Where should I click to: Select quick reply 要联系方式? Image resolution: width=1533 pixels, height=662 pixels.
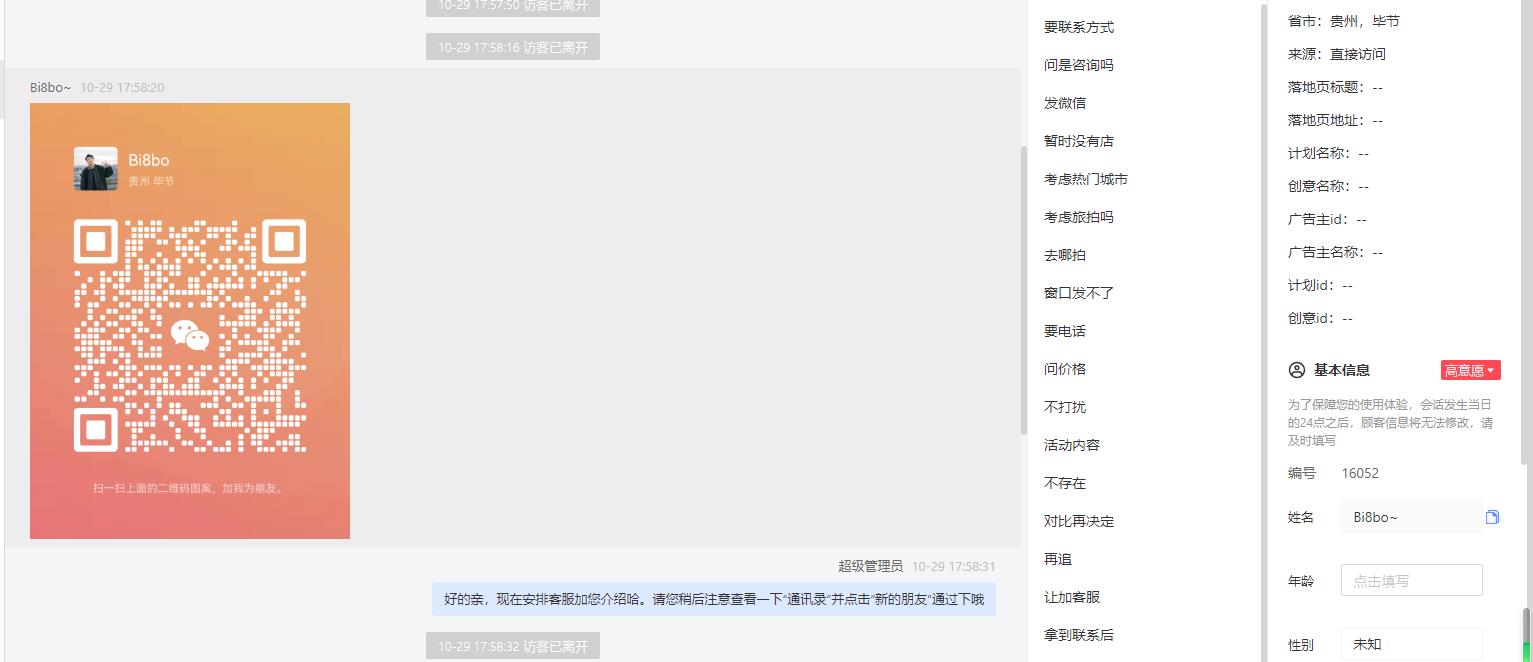(x=1078, y=27)
